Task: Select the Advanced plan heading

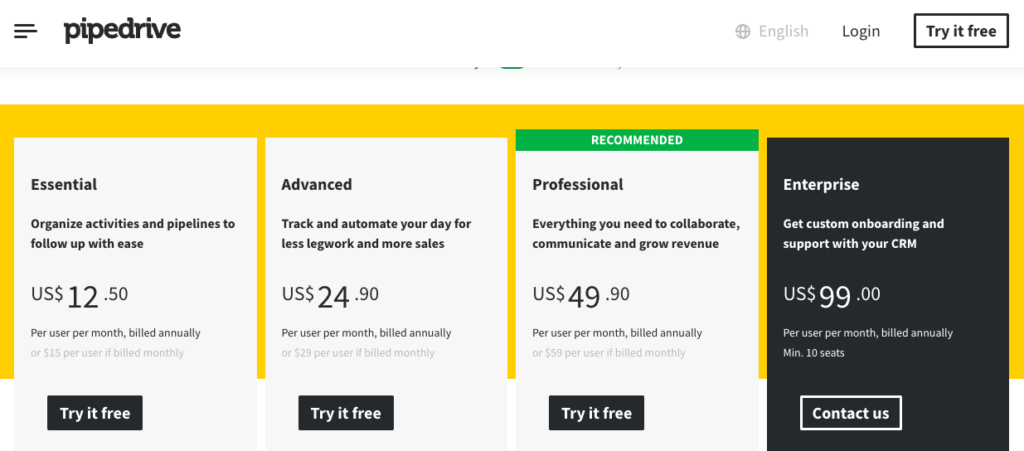Action: point(317,185)
